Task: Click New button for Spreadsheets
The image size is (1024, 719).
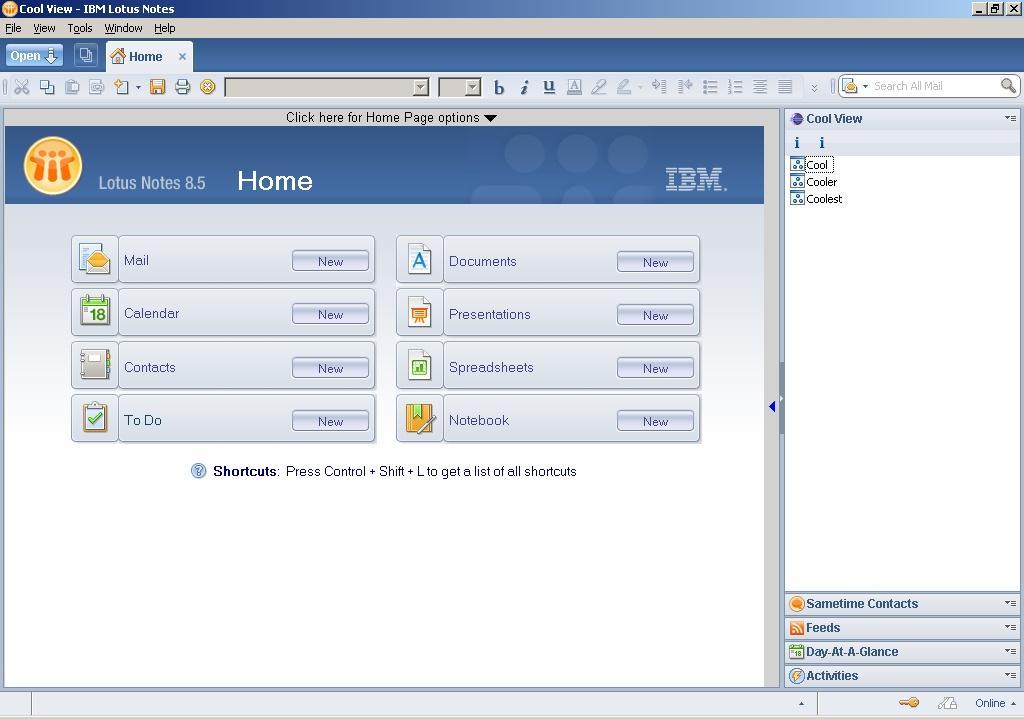Action: tap(655, 368)
